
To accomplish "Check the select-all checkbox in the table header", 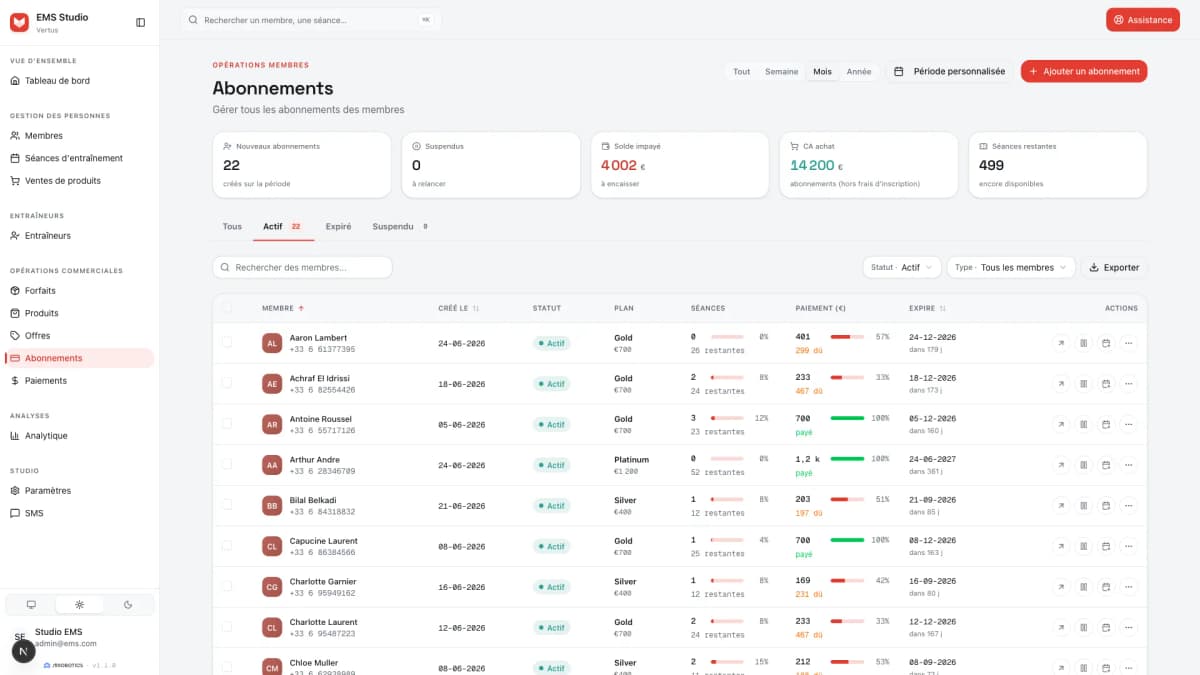I will 227,308.
